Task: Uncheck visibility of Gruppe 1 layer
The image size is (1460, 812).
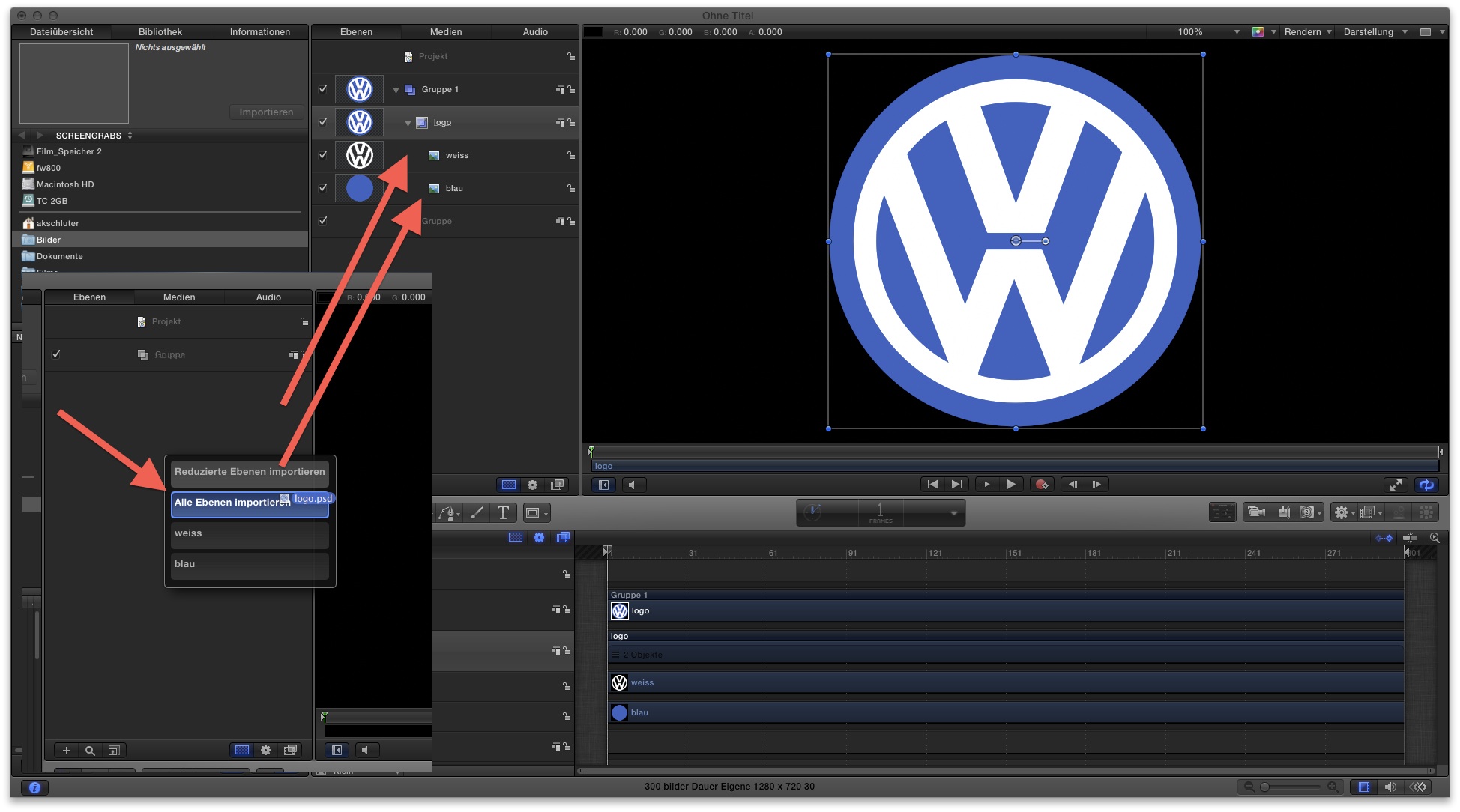Action: pos(323,89)
